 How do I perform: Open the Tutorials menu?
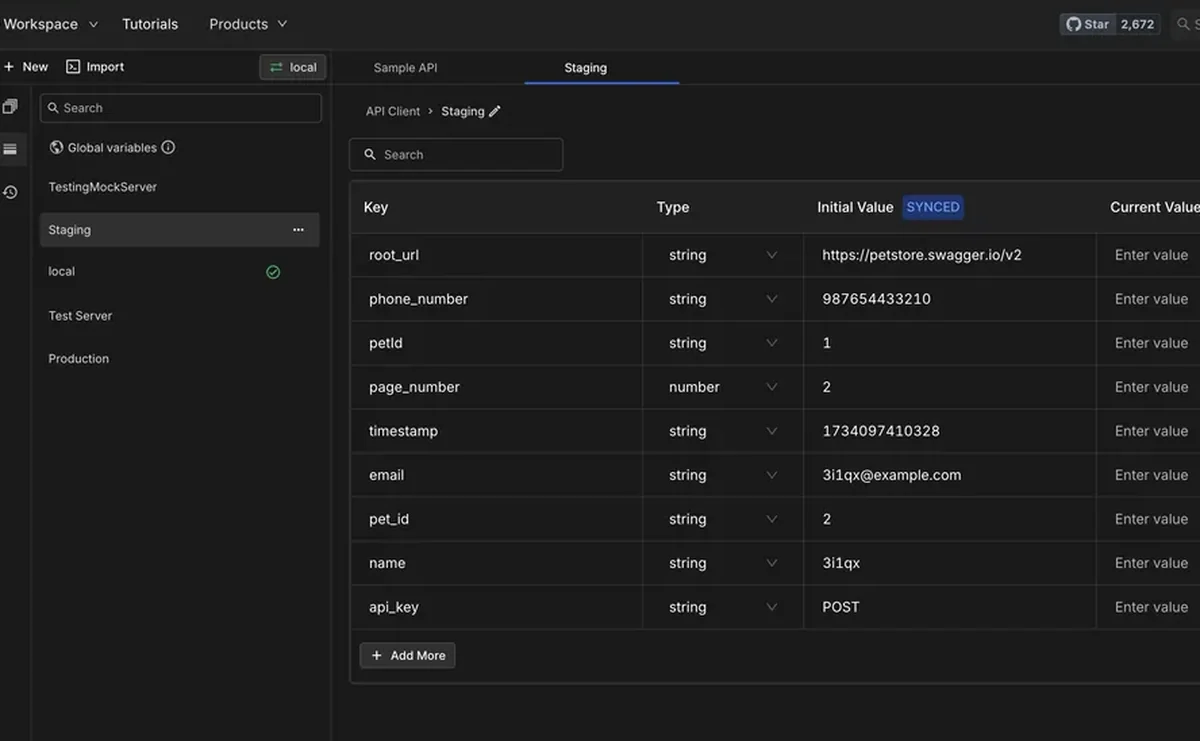pos(150,24)
